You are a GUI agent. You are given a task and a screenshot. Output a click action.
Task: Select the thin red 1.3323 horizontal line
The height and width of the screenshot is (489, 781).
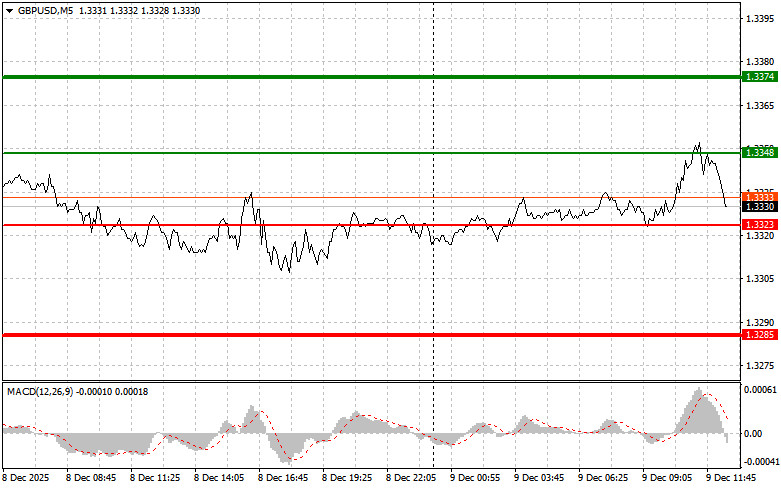pyautogui.click(x=372, y=225)
